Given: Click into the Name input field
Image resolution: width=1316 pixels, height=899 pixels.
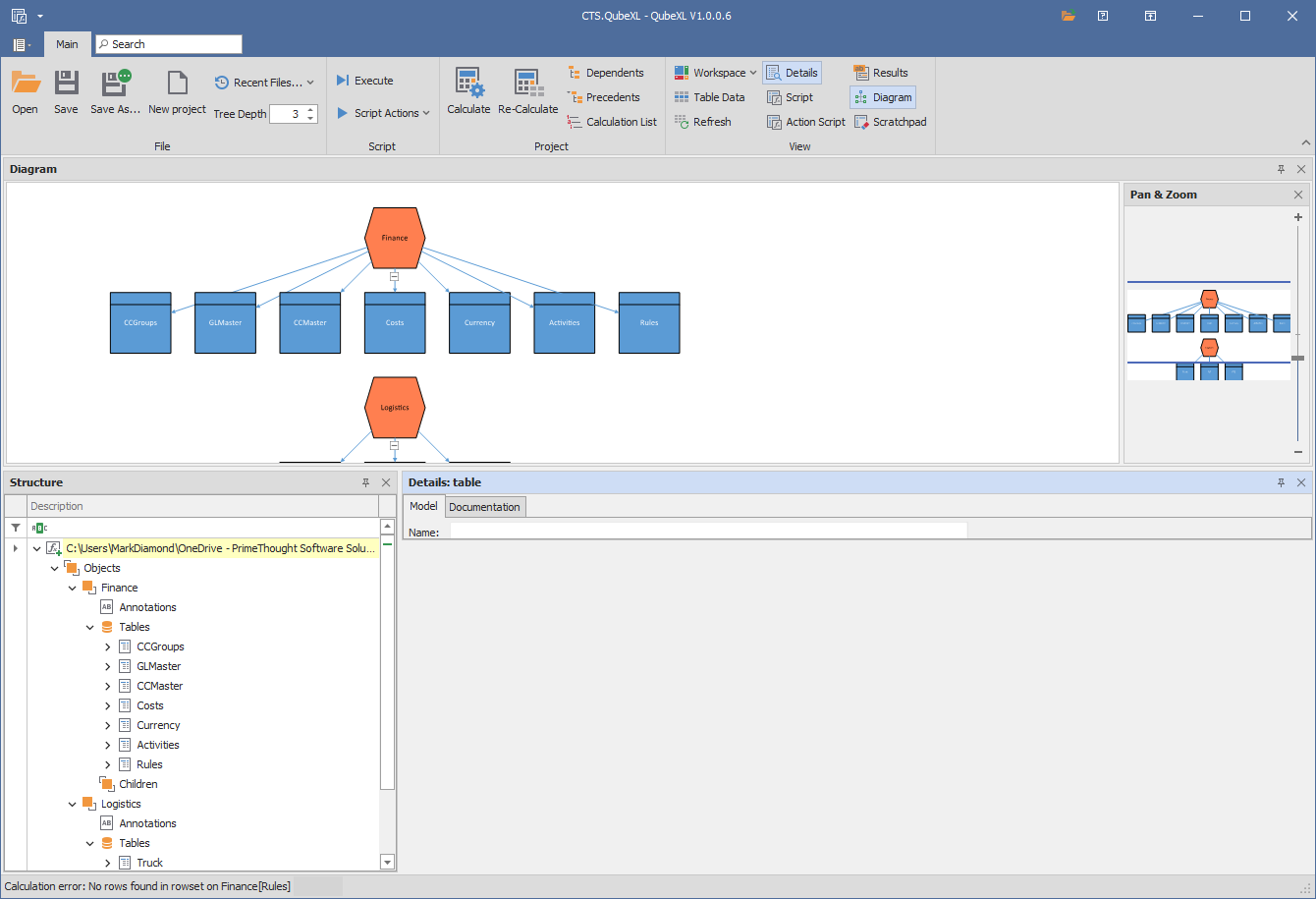Looking at the screenshot, I should [x=707, y=532].
